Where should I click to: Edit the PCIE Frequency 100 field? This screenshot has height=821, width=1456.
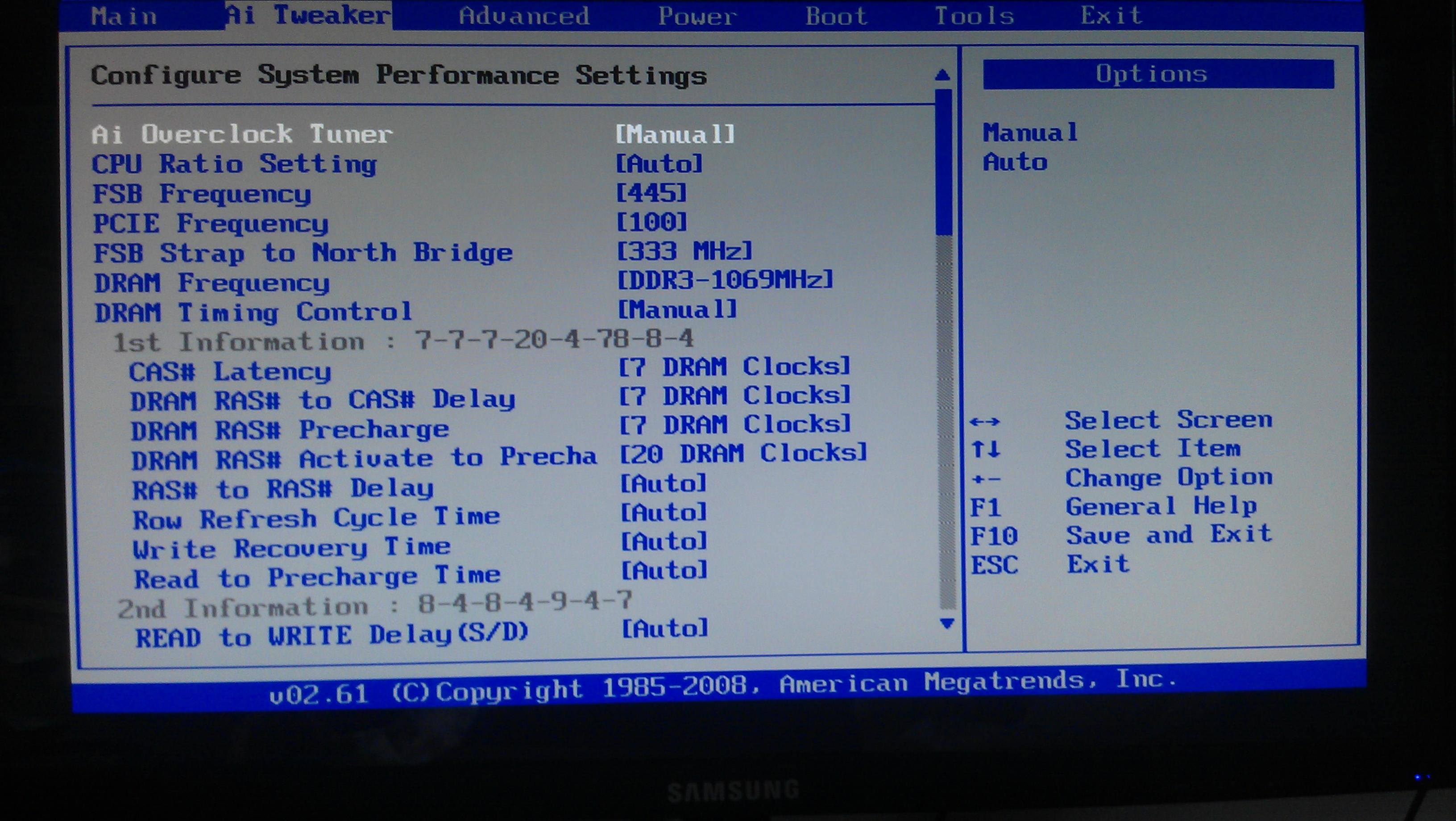[651, 222]
